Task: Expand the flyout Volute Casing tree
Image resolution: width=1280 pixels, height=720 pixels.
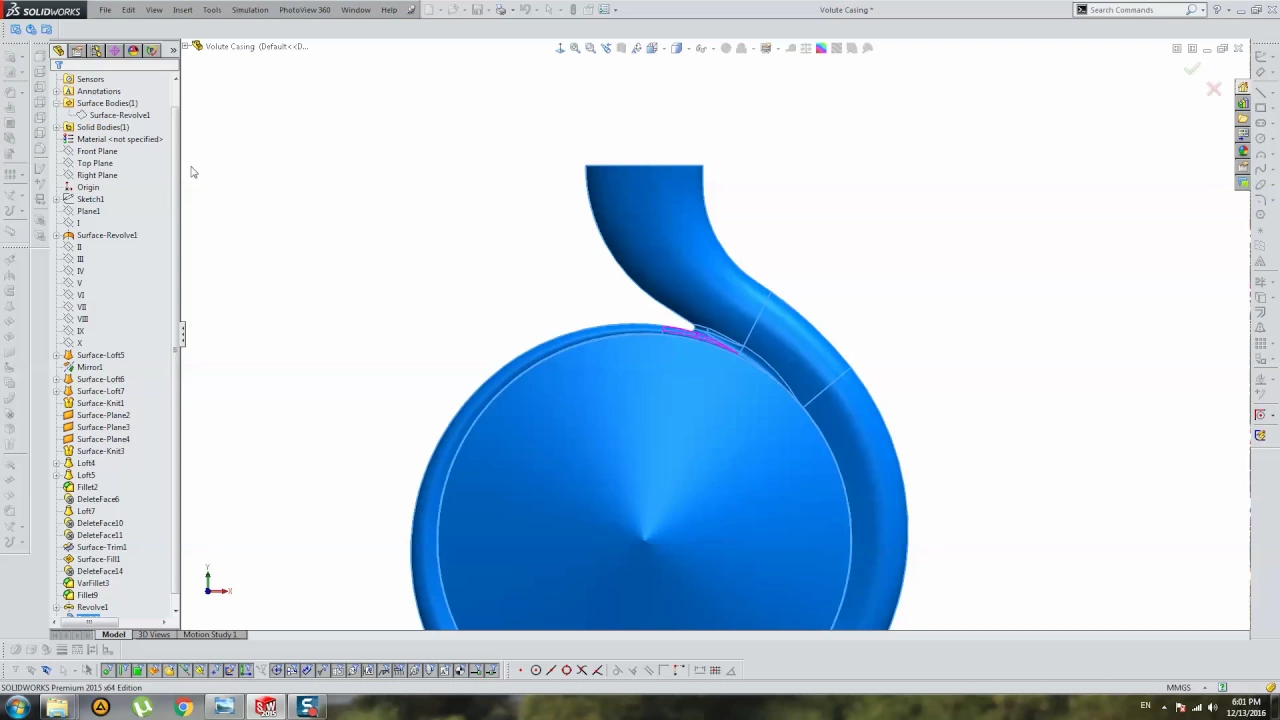Action: coord(186,46)
